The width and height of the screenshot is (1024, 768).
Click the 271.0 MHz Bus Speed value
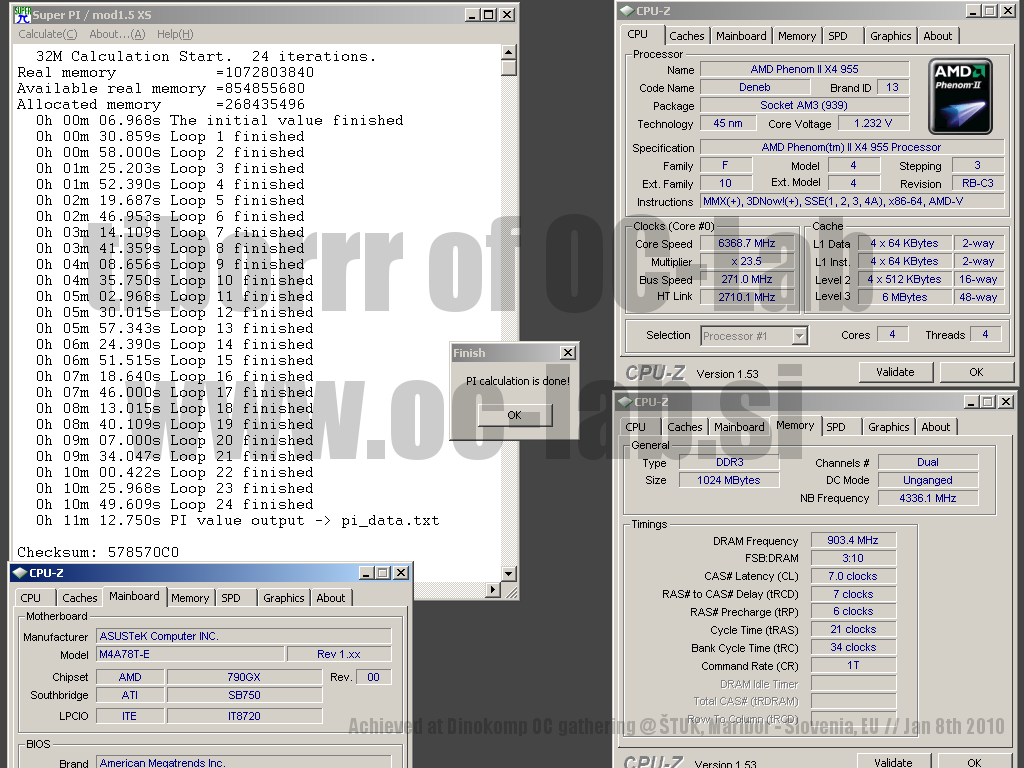pos(746,280)
